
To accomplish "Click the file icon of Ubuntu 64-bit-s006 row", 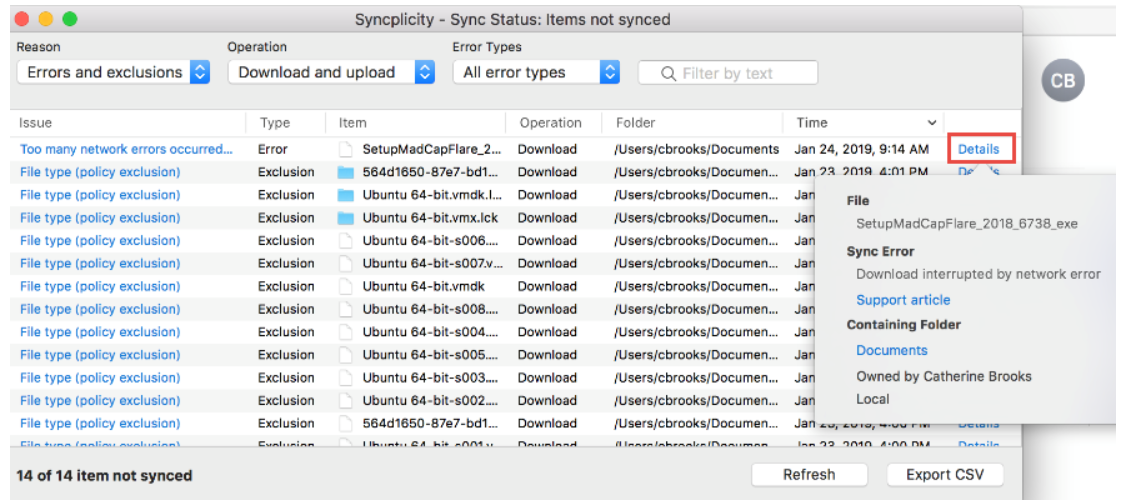I will tap(345, 241).
